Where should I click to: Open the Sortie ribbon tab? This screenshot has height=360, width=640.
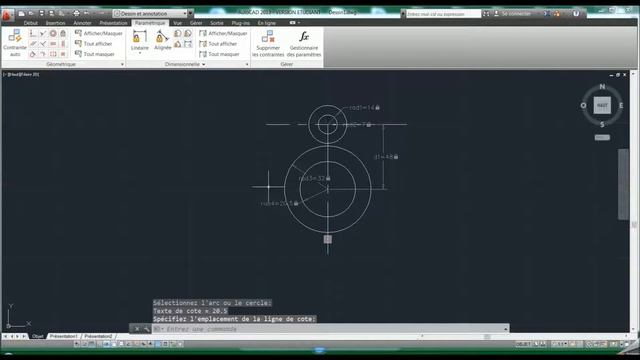217,23
